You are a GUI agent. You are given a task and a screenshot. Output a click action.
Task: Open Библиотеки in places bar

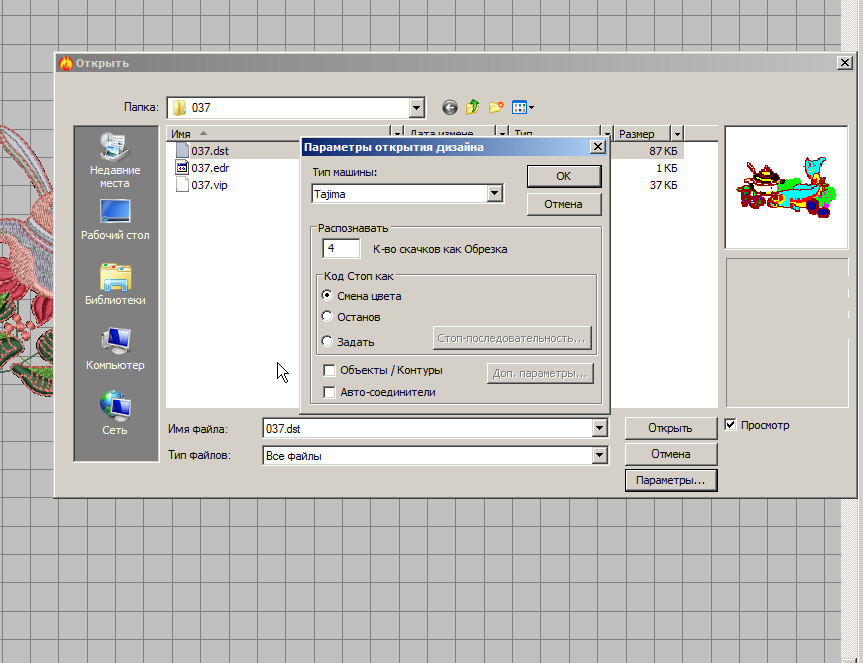(x=115, y=284)
